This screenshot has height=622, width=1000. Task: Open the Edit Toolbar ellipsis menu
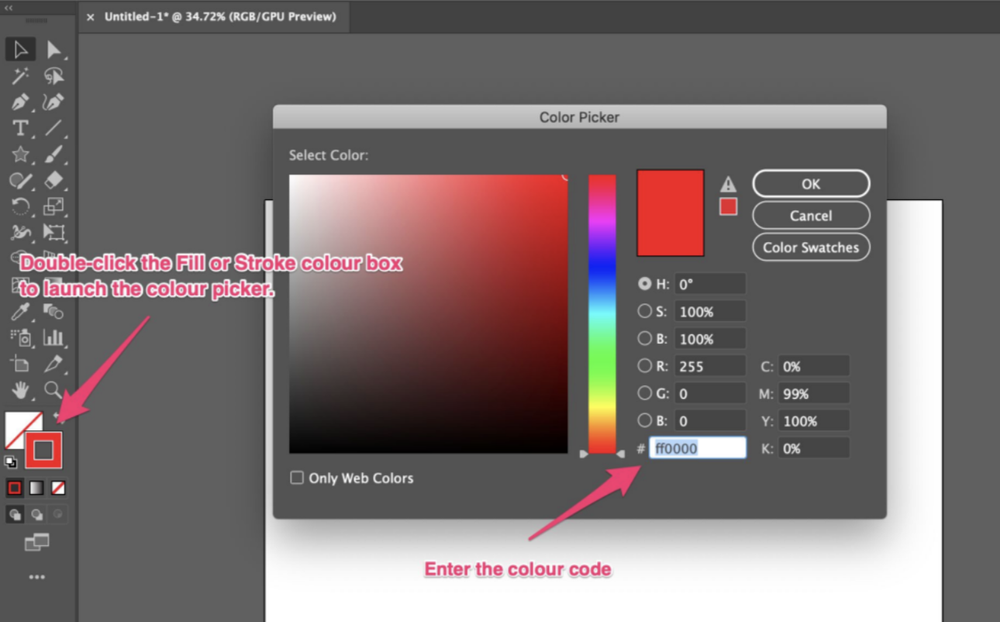(x=38, y=576)
